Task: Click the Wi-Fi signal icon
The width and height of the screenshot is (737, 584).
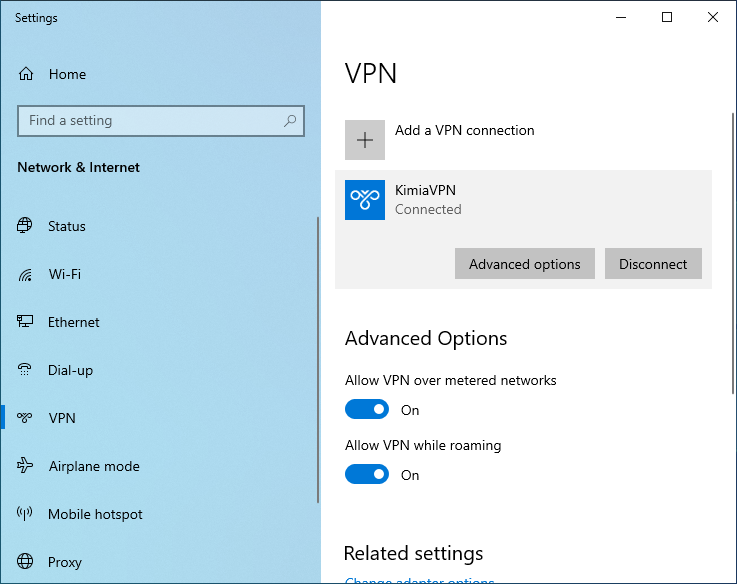Action: coord(26,274)
